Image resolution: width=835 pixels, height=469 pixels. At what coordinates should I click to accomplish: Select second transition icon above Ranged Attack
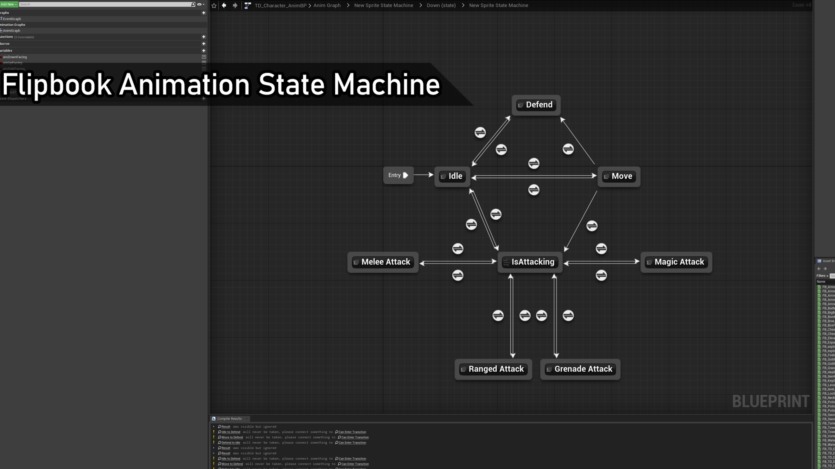tap(525, 316)
